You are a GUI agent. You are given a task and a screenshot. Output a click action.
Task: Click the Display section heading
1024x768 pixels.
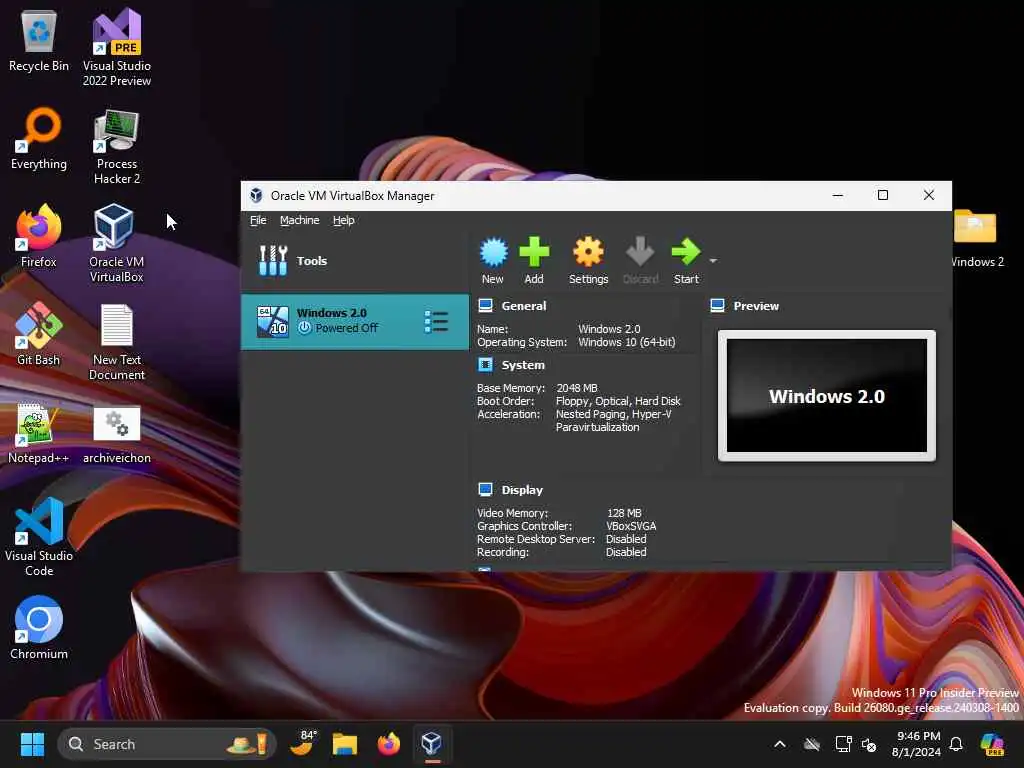[x=522, y=490]
